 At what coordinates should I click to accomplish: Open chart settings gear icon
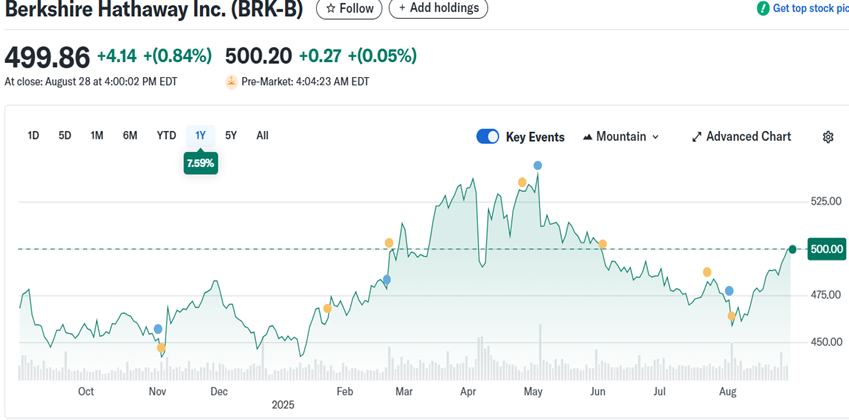click(x=827, y=137)
